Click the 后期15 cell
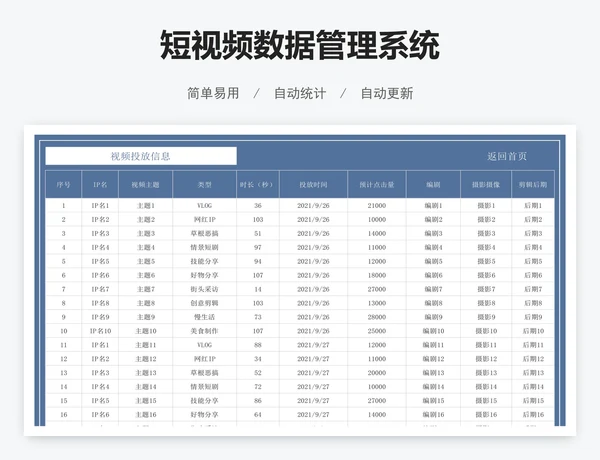This screenshot has width=600, height=460. pos(533,401)
